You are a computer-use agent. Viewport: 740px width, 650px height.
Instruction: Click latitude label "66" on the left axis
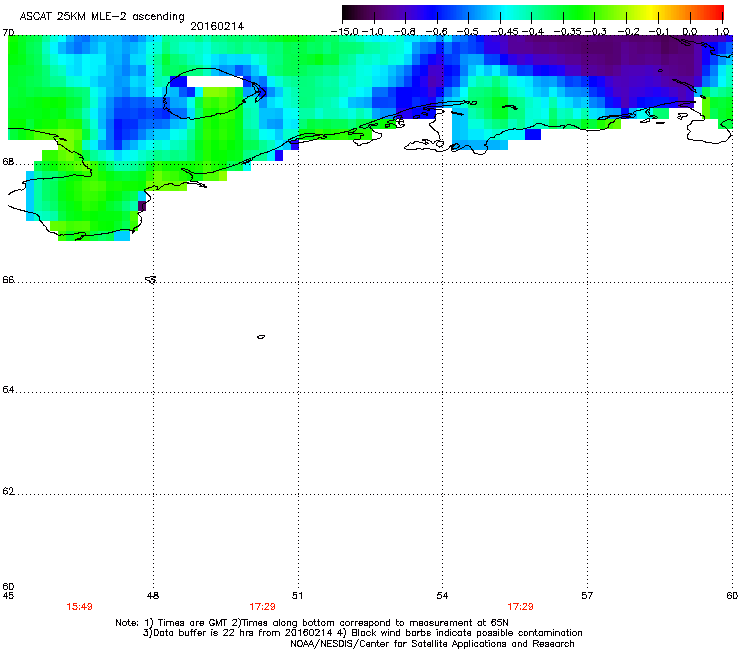tap(8, 280)
